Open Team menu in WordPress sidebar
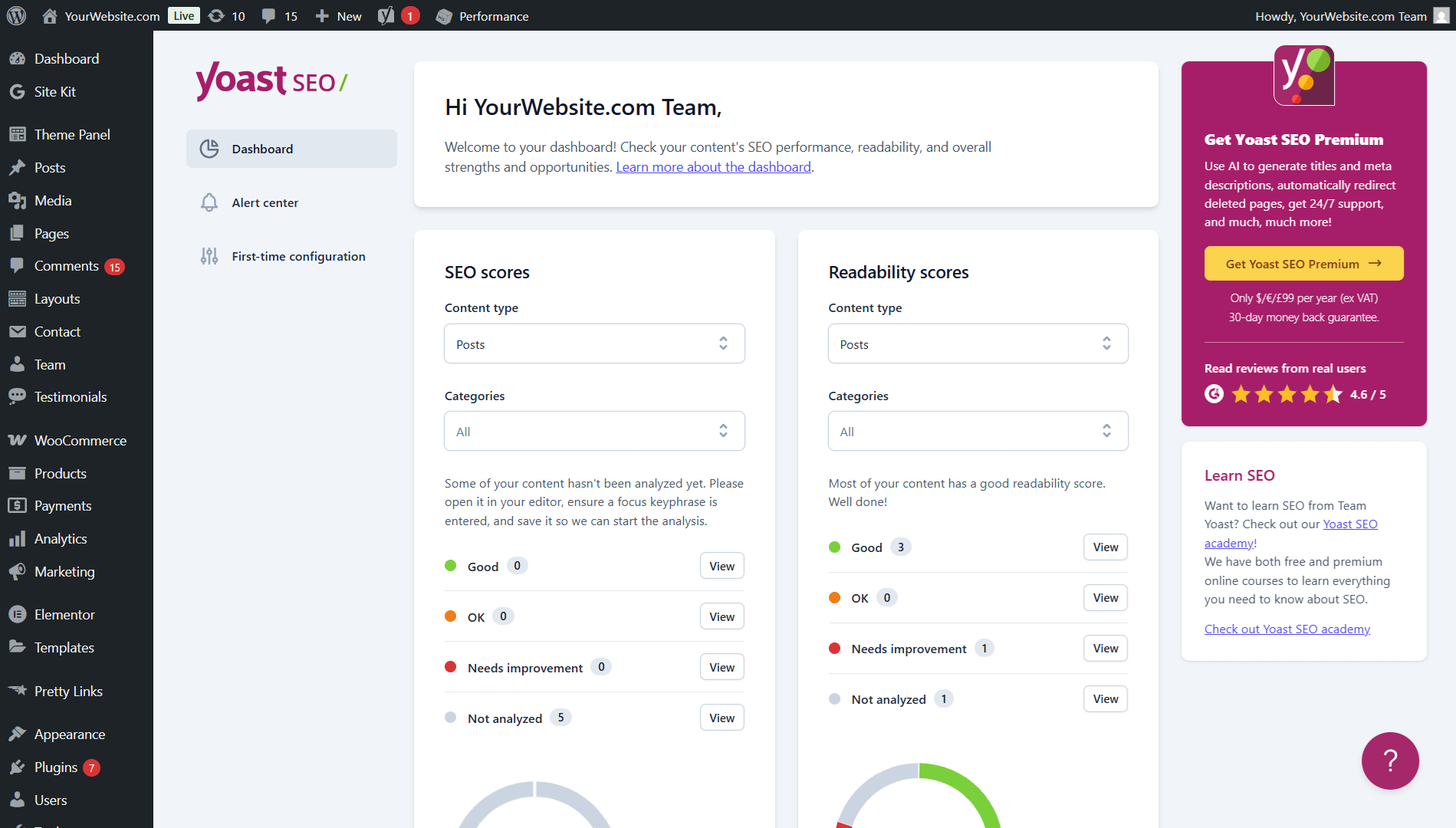The image size is (1456, 828). pos(77,365)
